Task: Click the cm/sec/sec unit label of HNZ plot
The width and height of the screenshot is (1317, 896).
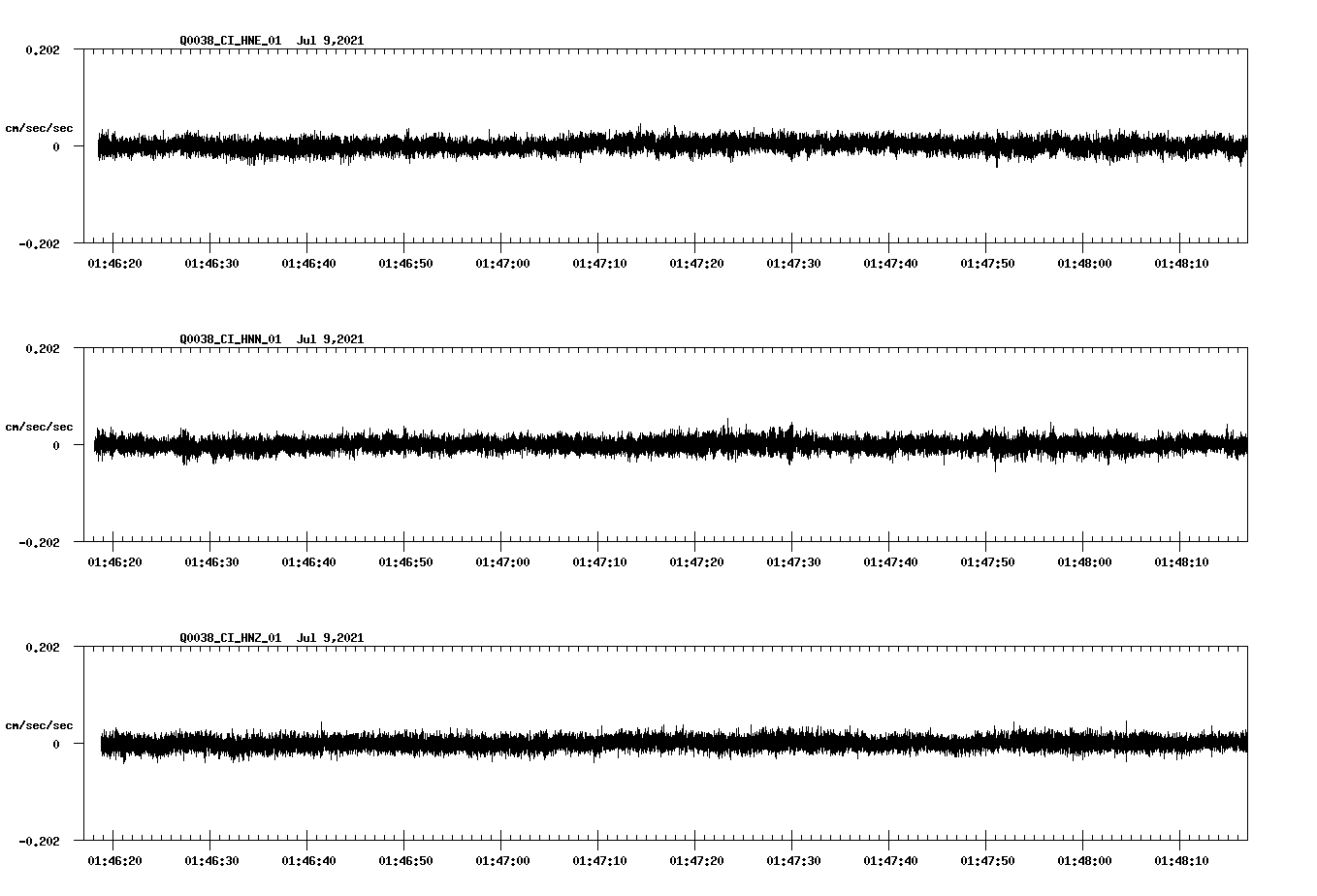Action: [x=39, y=725]
